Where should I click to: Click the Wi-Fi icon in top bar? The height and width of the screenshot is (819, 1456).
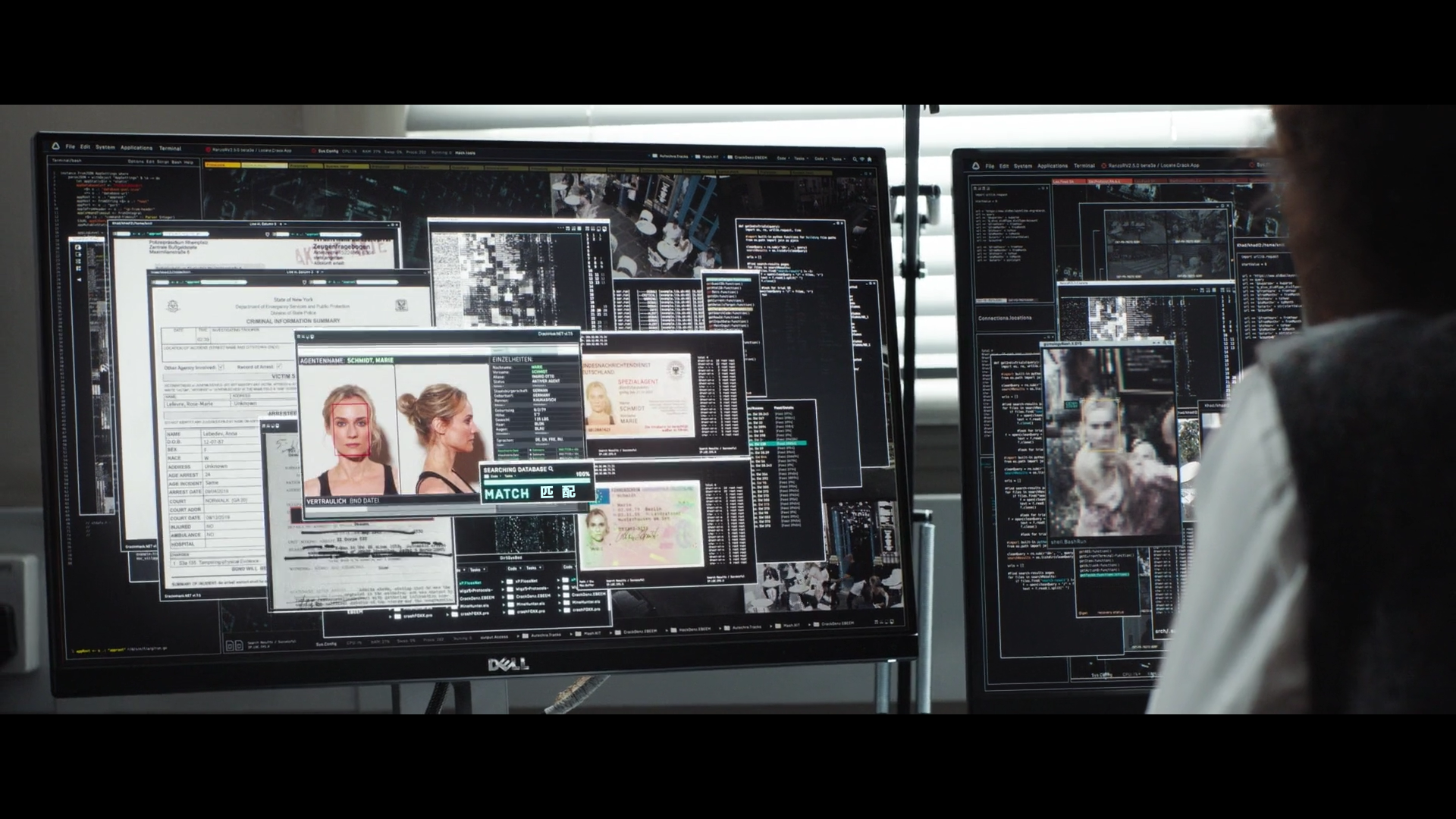(x=862, y=159)
